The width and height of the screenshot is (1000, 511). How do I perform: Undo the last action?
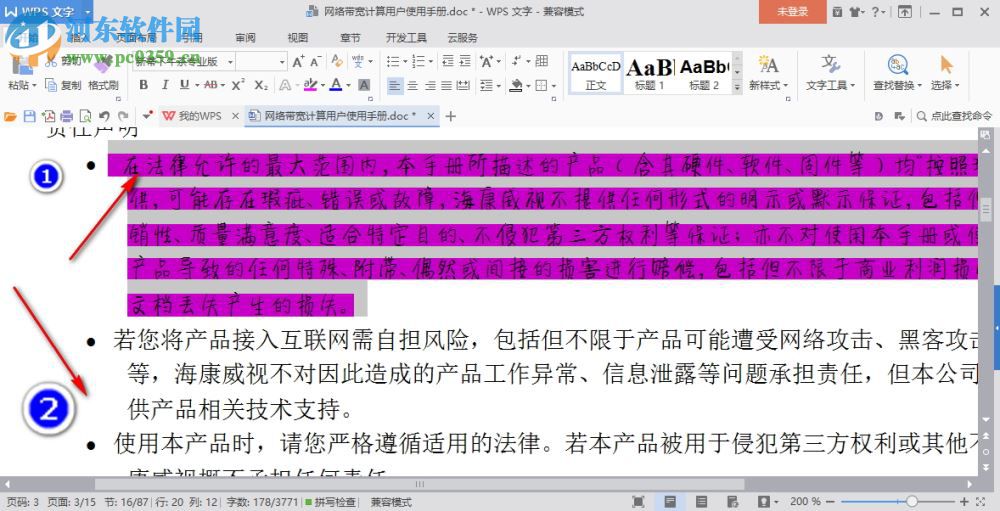[104, 116]
